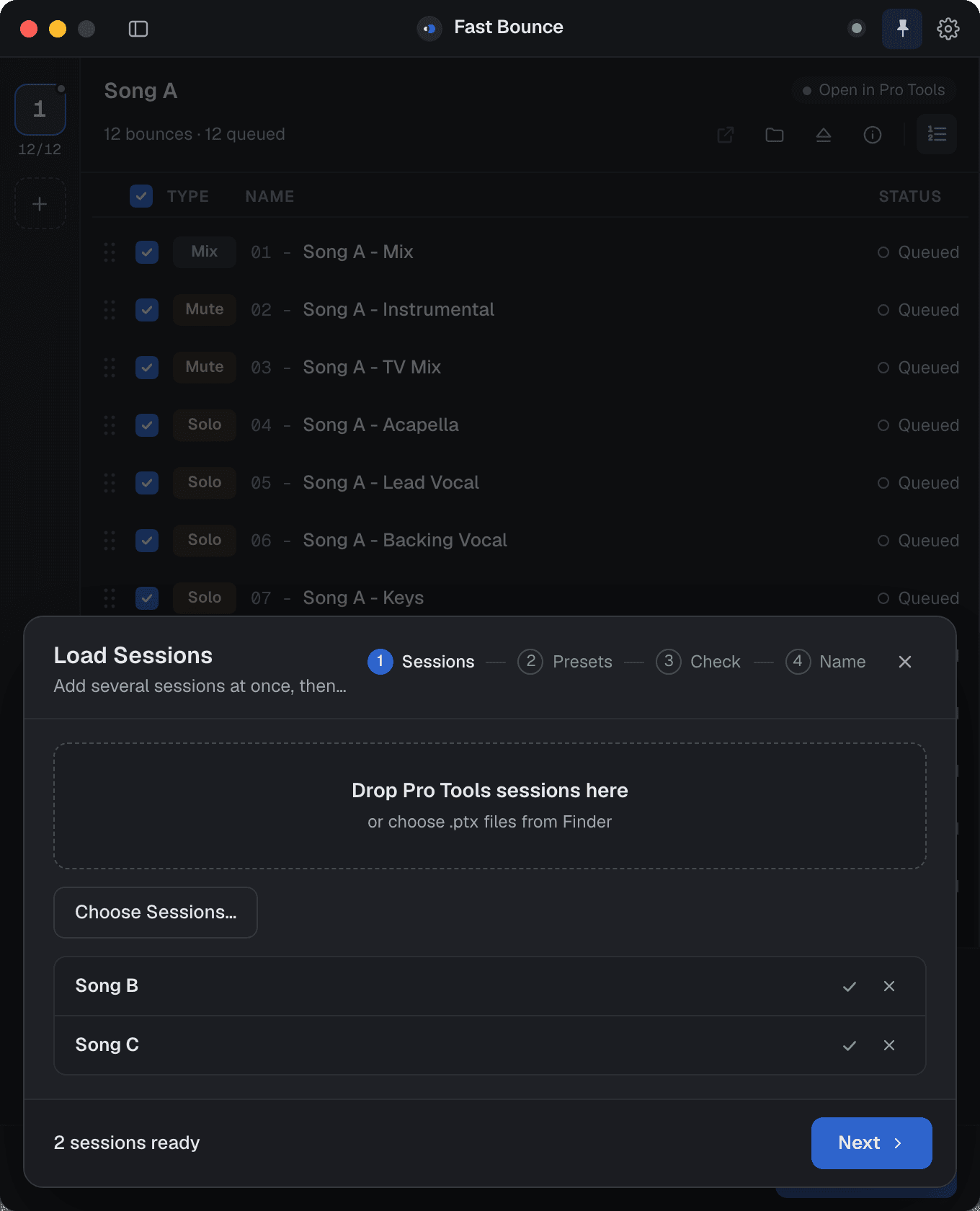
Task: Uncheck Song A - TV Mix checkbox
Action: (x=147, y=368)
